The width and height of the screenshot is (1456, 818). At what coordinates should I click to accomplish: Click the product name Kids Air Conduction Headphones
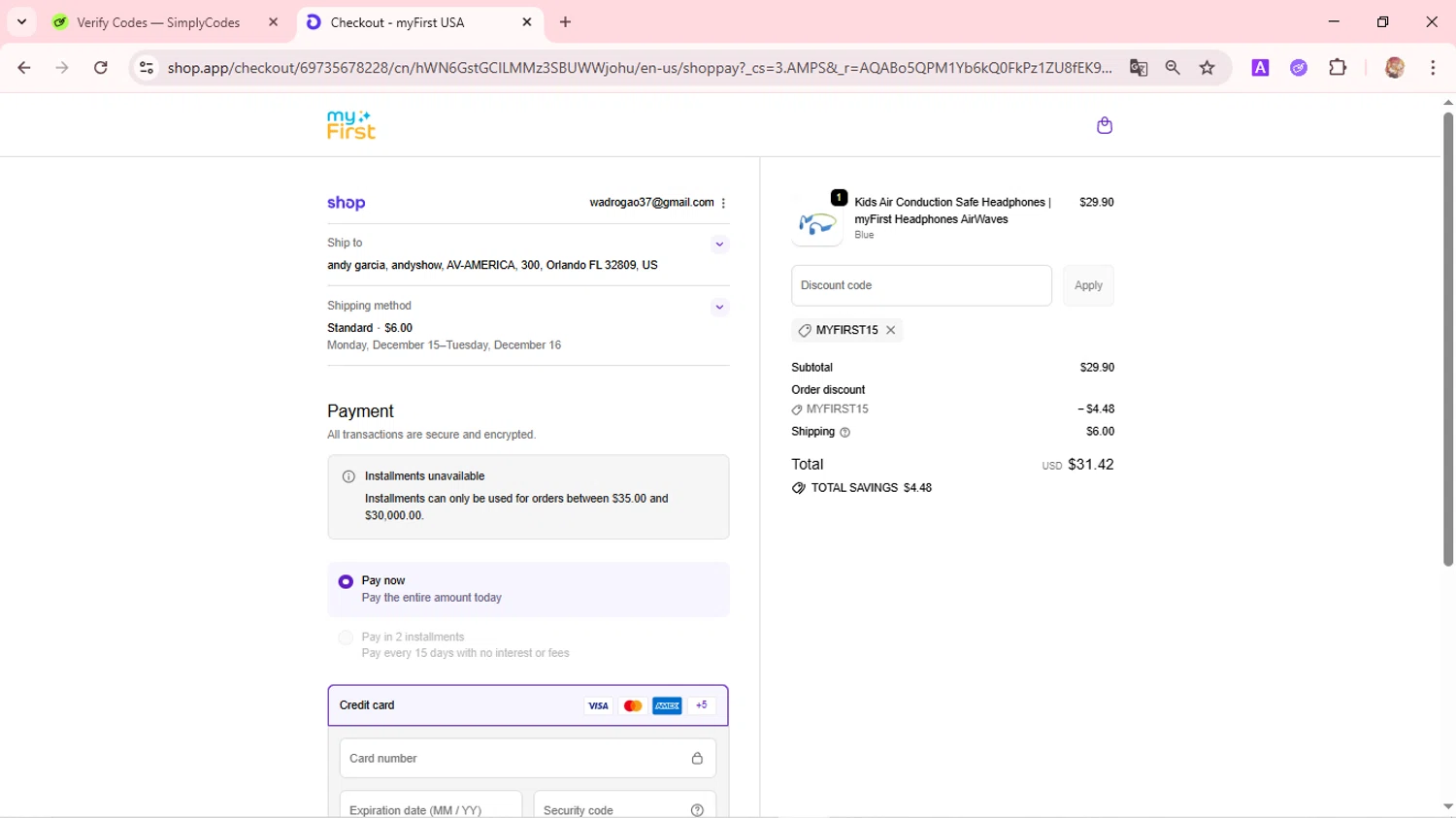click(x=951, y=211)
